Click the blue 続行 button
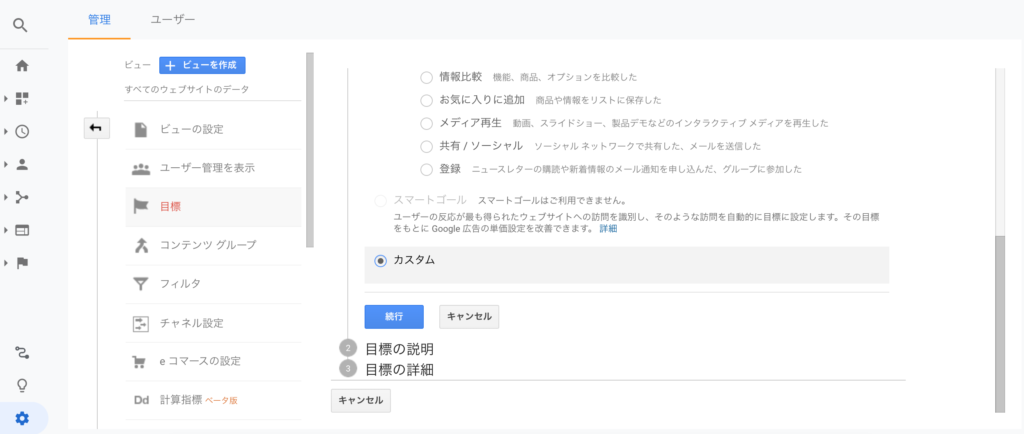 [394, 316]
